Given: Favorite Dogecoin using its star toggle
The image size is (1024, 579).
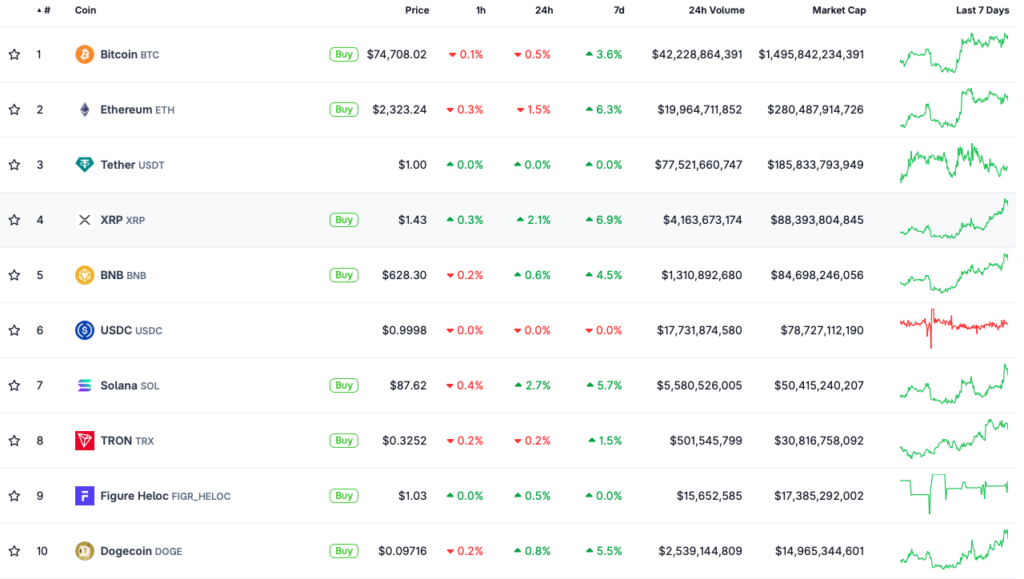Looking at the screenshot, I should tap(14, 550).
